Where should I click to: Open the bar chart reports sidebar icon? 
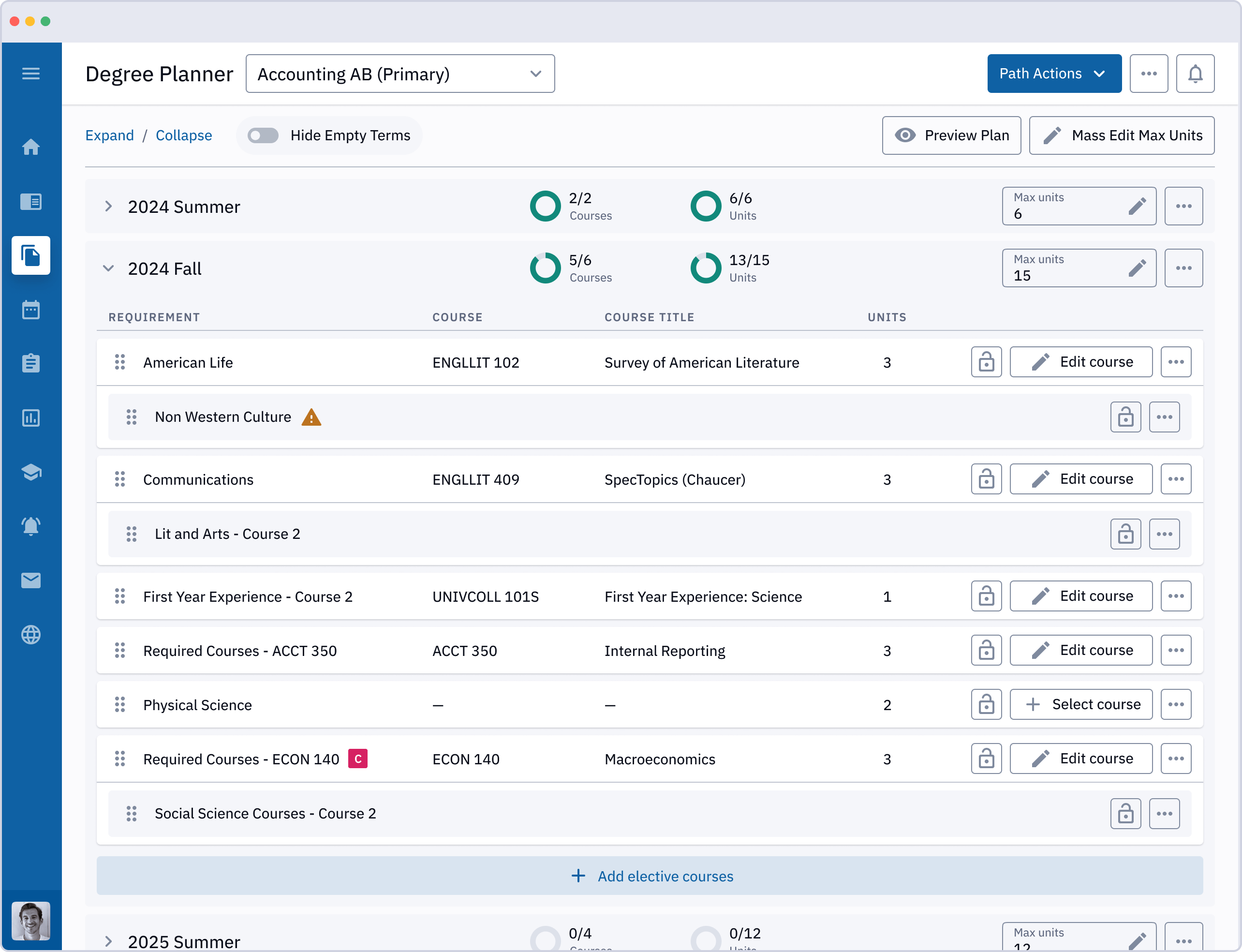30,417
